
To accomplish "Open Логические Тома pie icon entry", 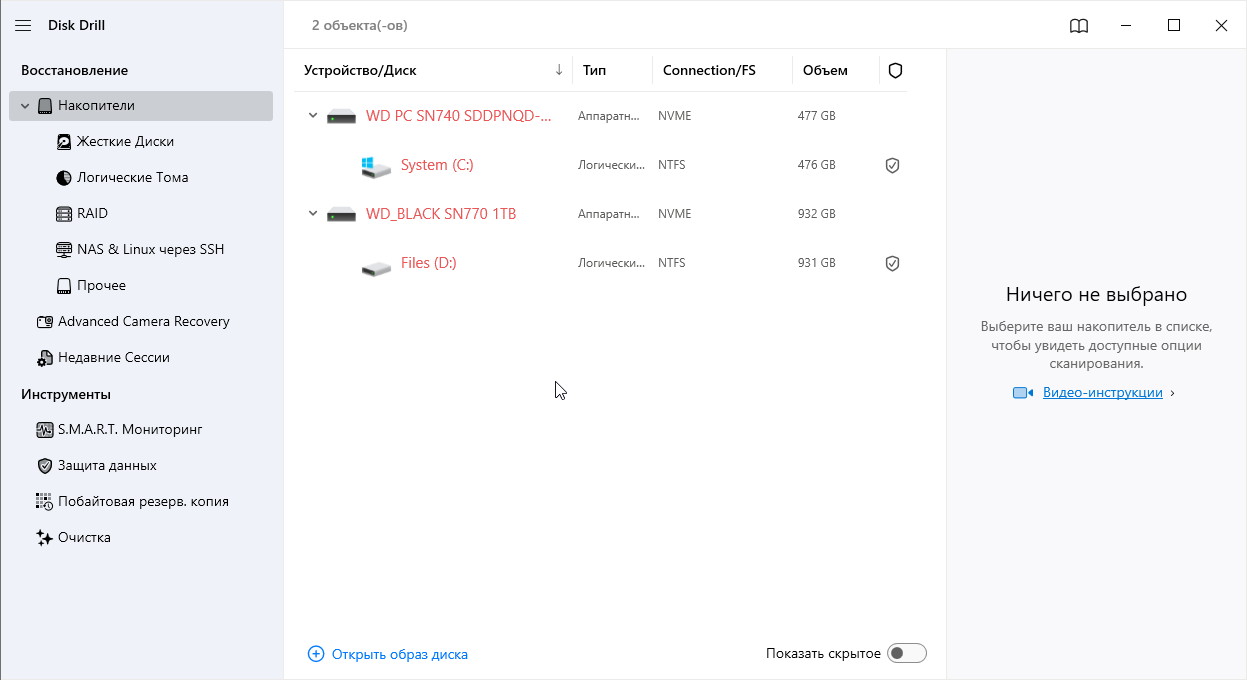I will pos(64,178).
